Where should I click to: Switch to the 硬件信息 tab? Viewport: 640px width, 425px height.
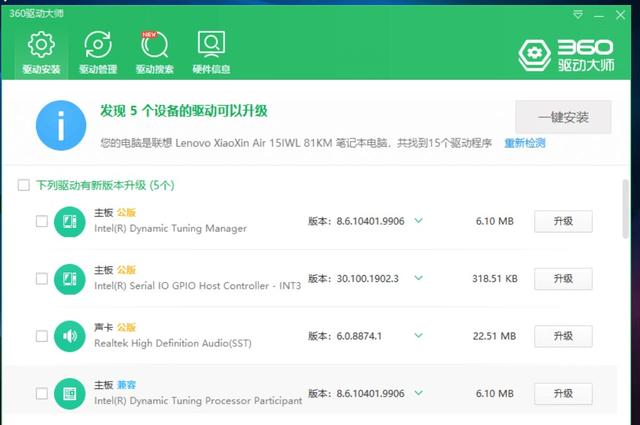coord(211,53)
